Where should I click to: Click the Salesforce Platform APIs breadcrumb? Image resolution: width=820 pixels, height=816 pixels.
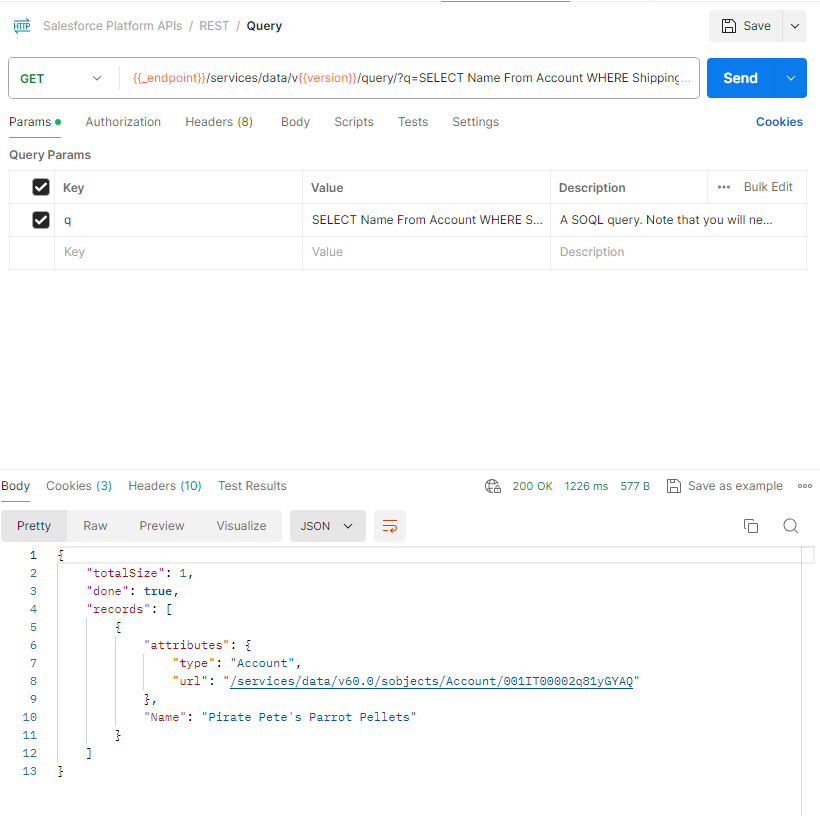[x=112, y=26]
